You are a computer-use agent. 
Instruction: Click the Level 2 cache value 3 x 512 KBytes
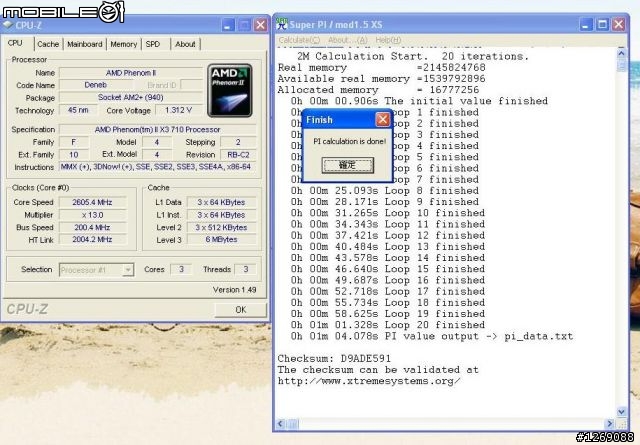[x=221, y=227]
